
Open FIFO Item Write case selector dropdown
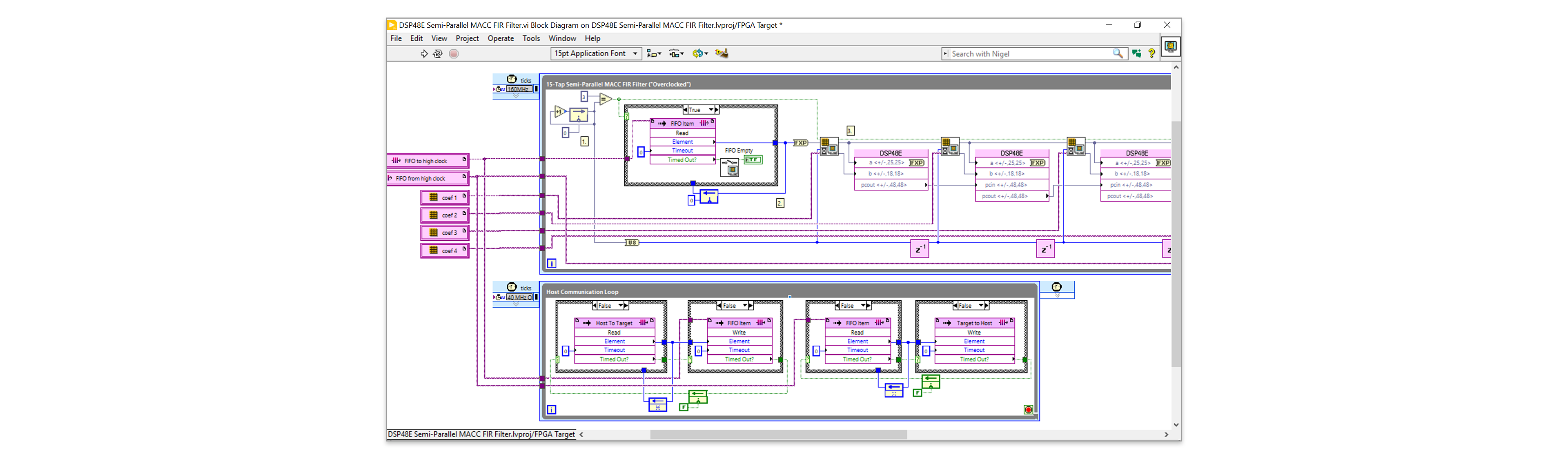745,306
